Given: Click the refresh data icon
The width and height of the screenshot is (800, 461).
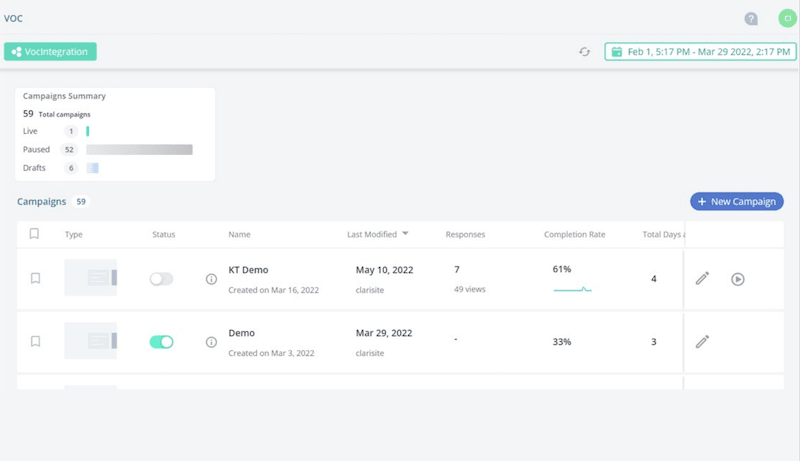Looking at the screenshot, I should click(x=584, y=52).
